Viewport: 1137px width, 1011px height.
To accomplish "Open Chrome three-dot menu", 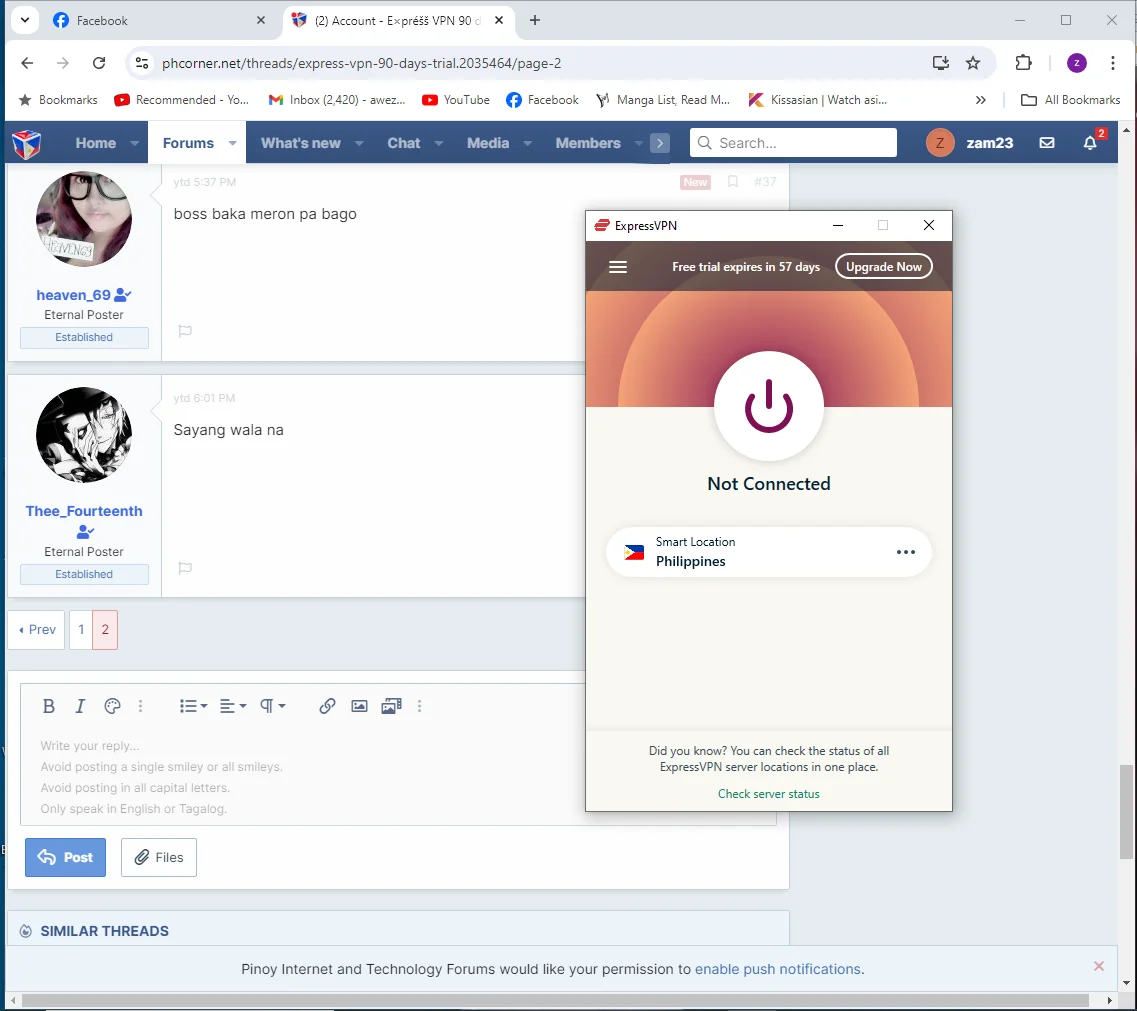I will click(x=1112, y=63).
